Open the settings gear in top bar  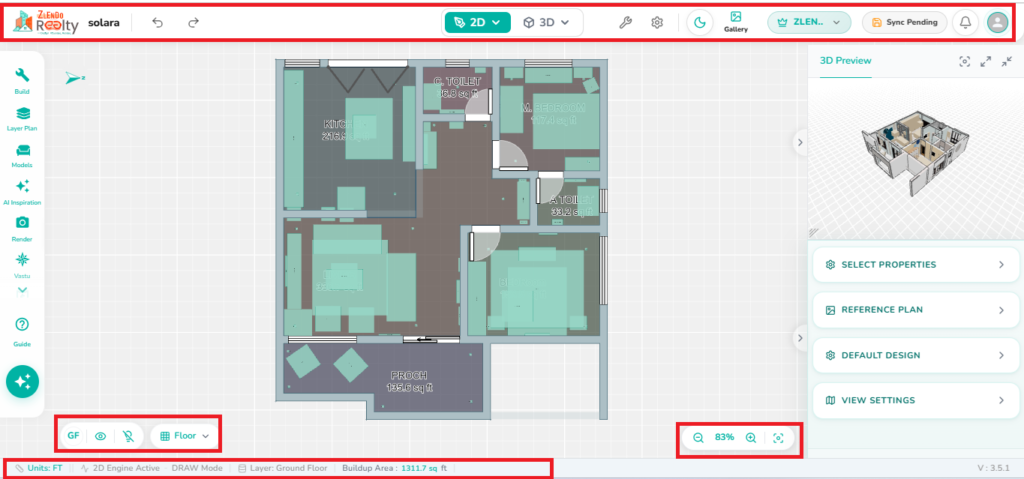[657, 22]
